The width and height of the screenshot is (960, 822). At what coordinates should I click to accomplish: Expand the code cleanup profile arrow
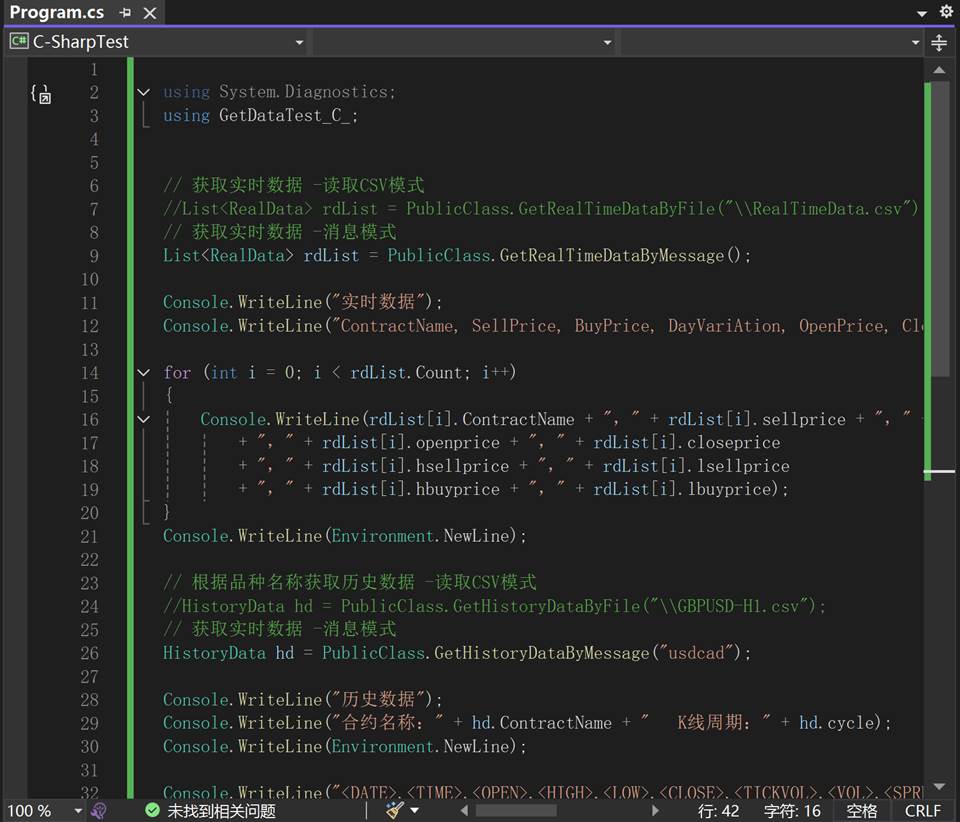coord(415,810)
